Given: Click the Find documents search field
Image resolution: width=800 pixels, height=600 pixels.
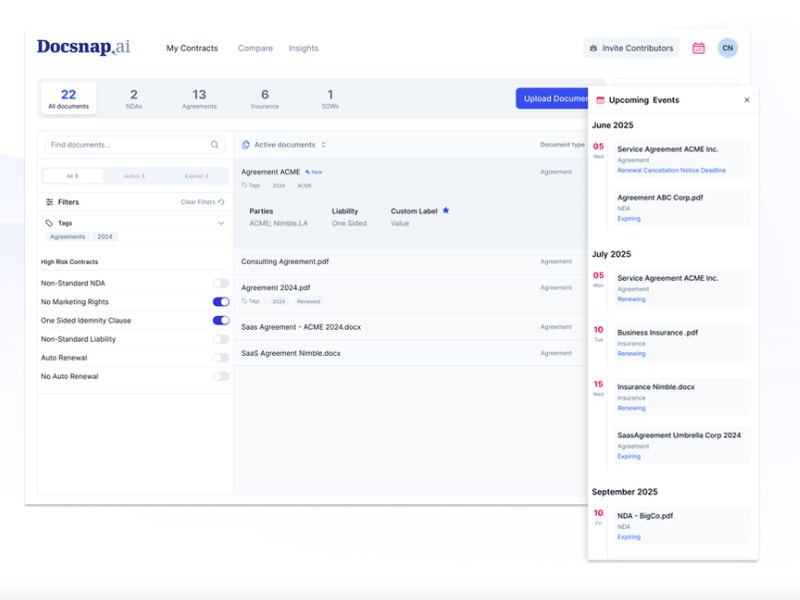Looking at the screenshot, I should click(x=125, y=145).
